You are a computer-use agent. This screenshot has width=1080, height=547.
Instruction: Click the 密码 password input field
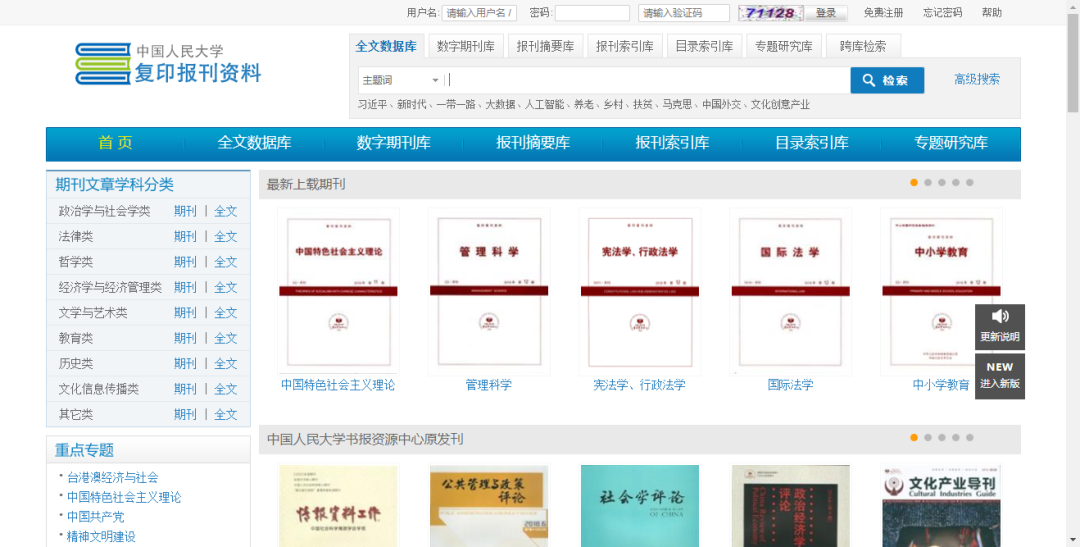pos(592,12)
